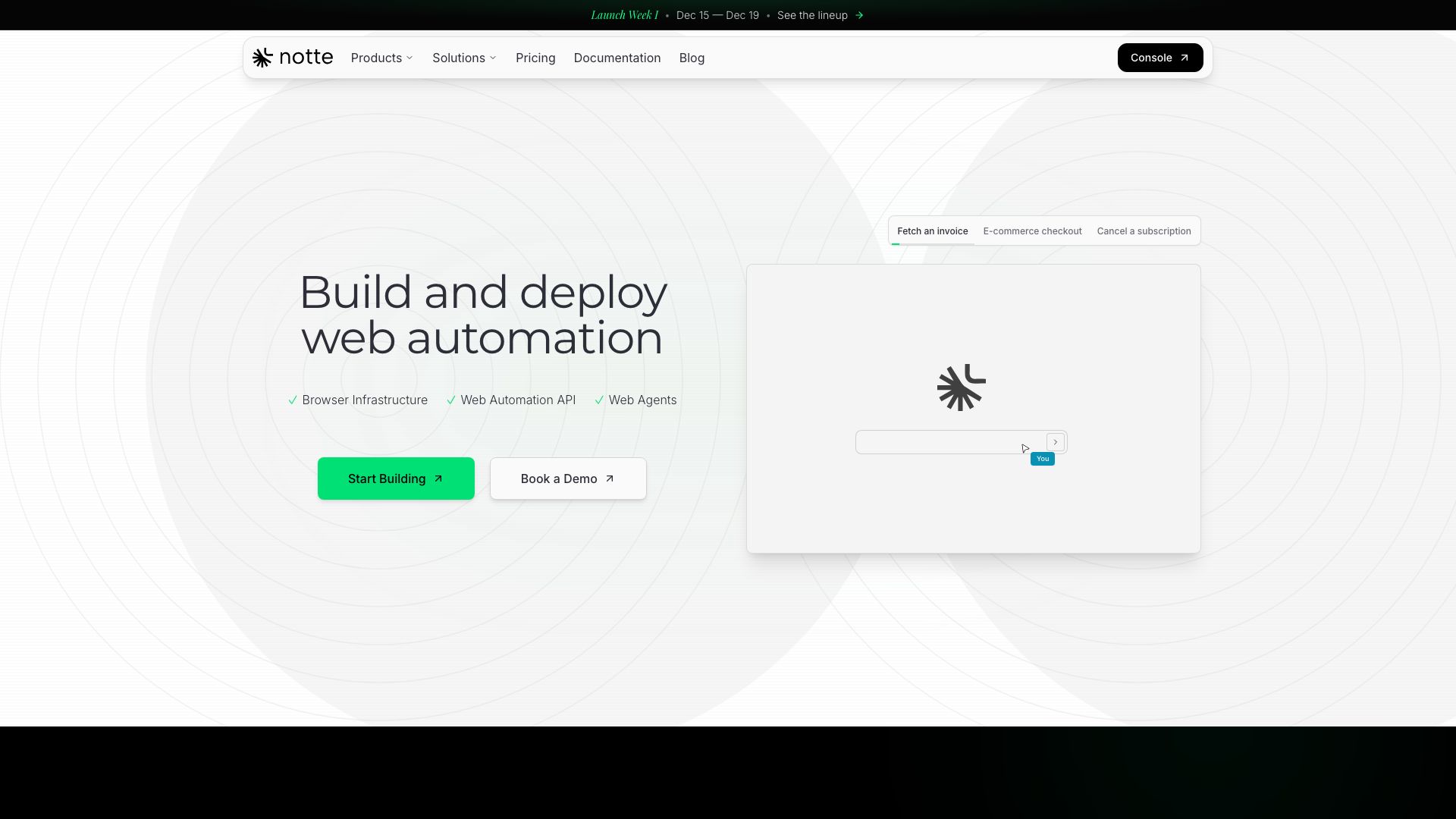Open the 'See the lineup' link
The height and width of the screenshot is (819, 1456).
(x=812, y=14)
